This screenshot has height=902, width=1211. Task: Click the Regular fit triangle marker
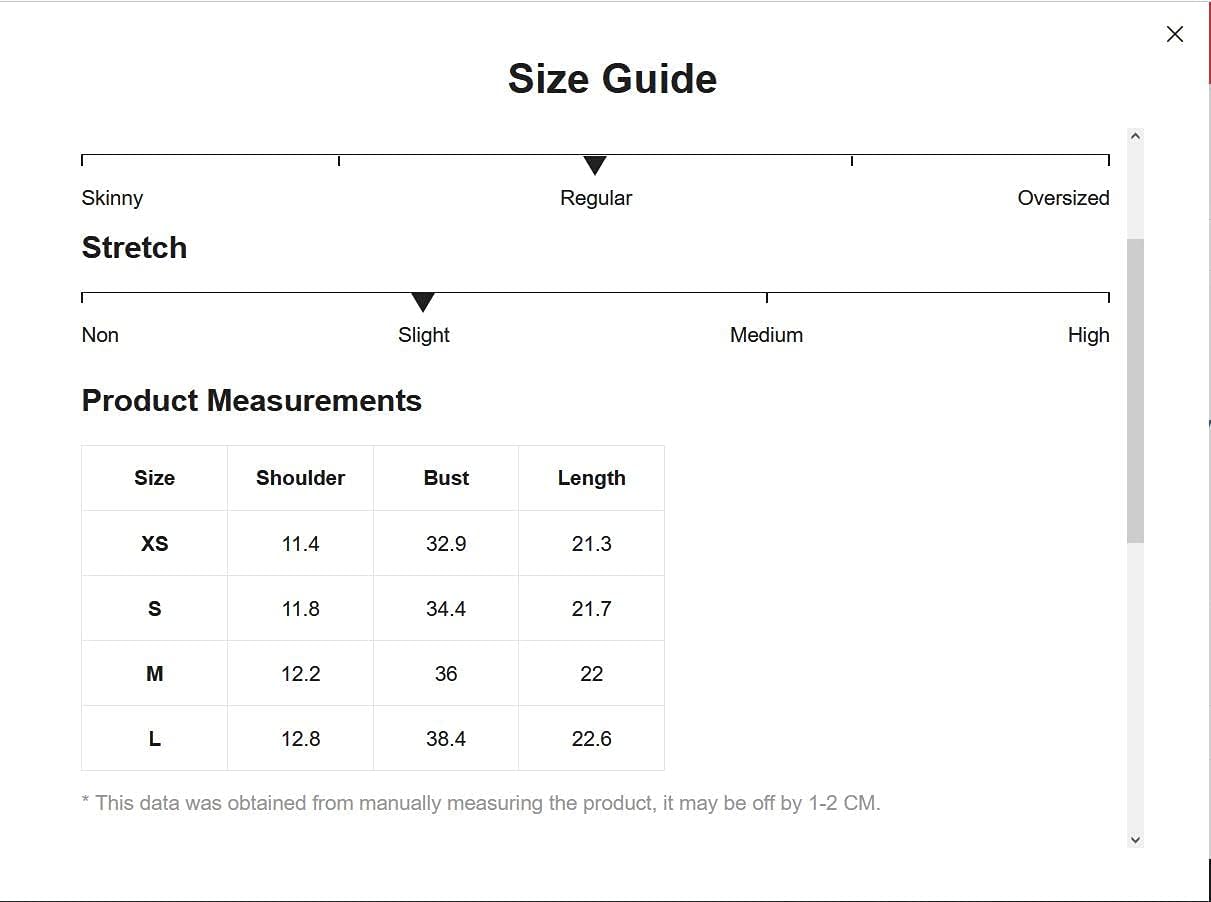pyautogui.click(x=595, y=165)
